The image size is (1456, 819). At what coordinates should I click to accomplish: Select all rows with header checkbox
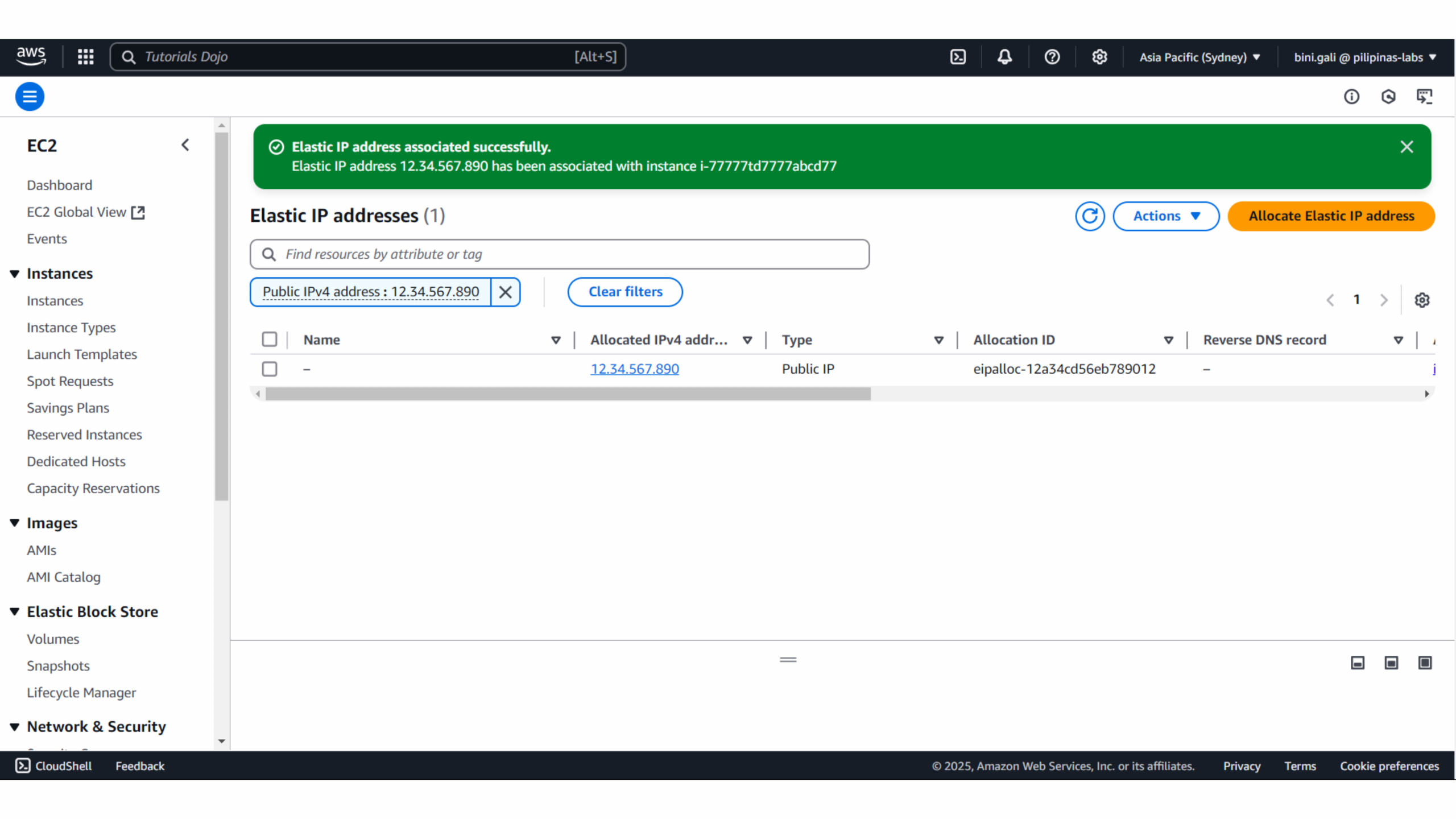270,340
